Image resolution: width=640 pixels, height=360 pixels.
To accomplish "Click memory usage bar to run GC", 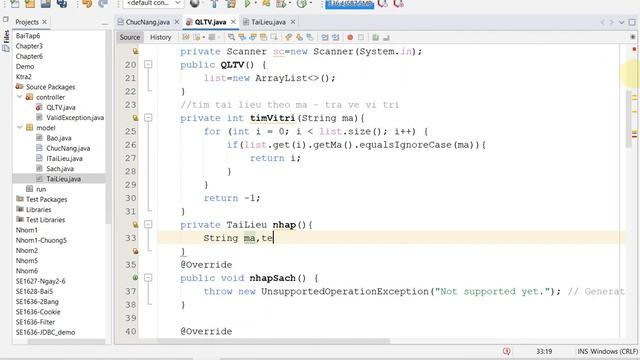I will (x=349, y=4).
